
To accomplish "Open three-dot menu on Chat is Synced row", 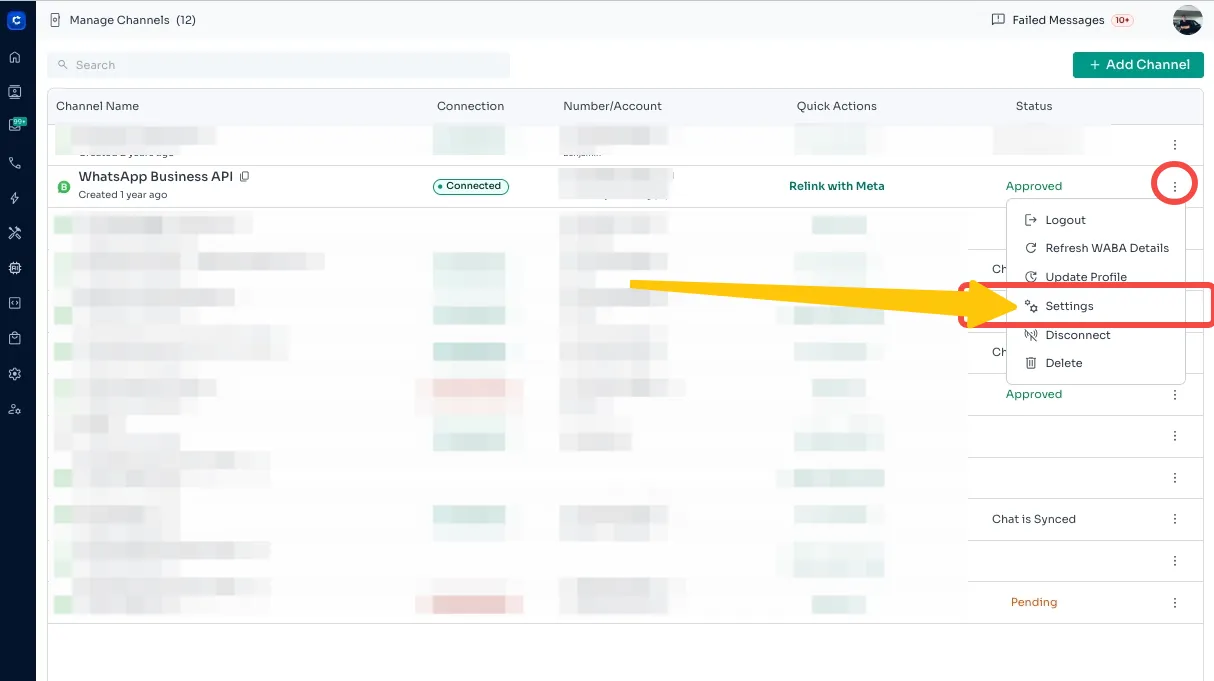I will pyautogui.click(x=1174, y=519).
